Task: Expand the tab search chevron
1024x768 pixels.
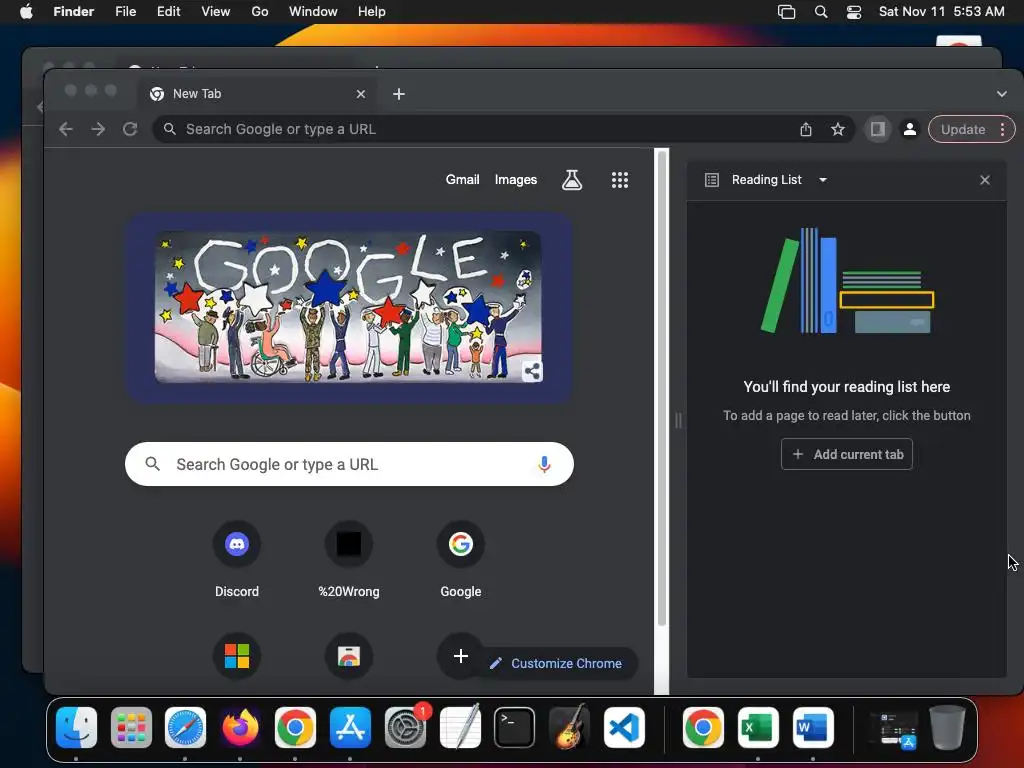Action: pos(1002,94)
